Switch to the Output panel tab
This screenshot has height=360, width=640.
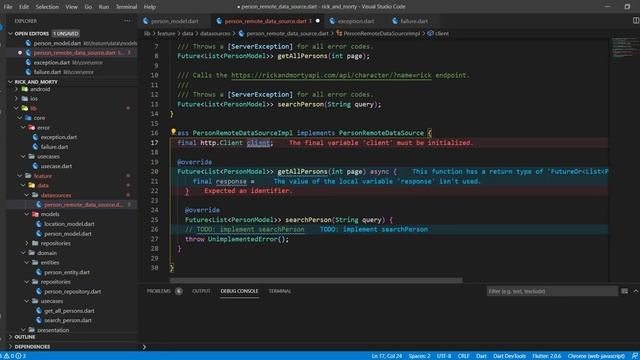(x=201, y=291)
